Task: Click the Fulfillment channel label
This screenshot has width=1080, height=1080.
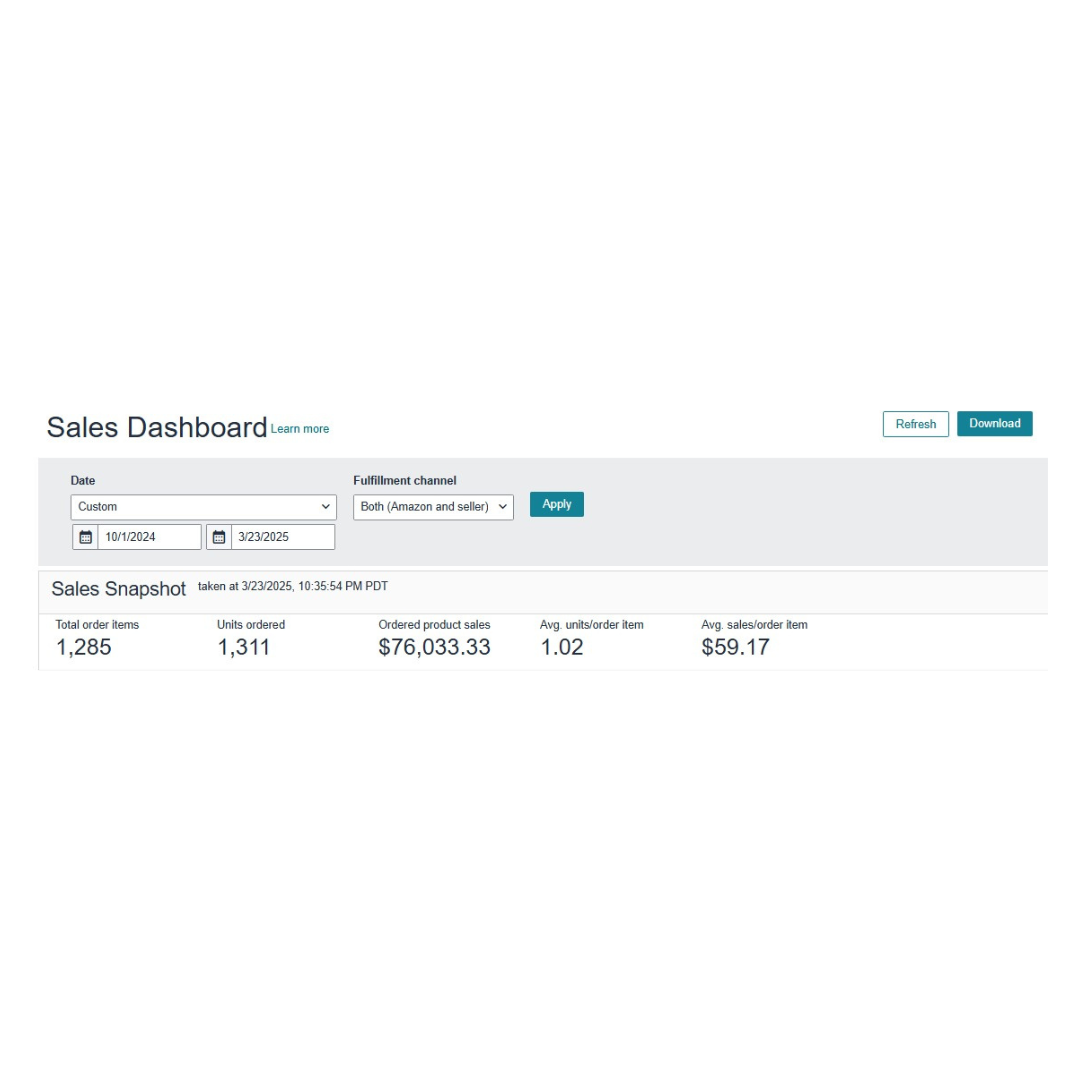Action: 404,481
